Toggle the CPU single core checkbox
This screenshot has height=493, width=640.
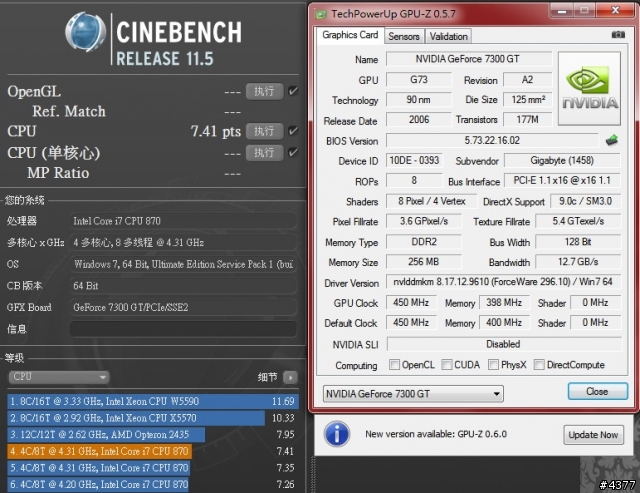click(293, 153)
